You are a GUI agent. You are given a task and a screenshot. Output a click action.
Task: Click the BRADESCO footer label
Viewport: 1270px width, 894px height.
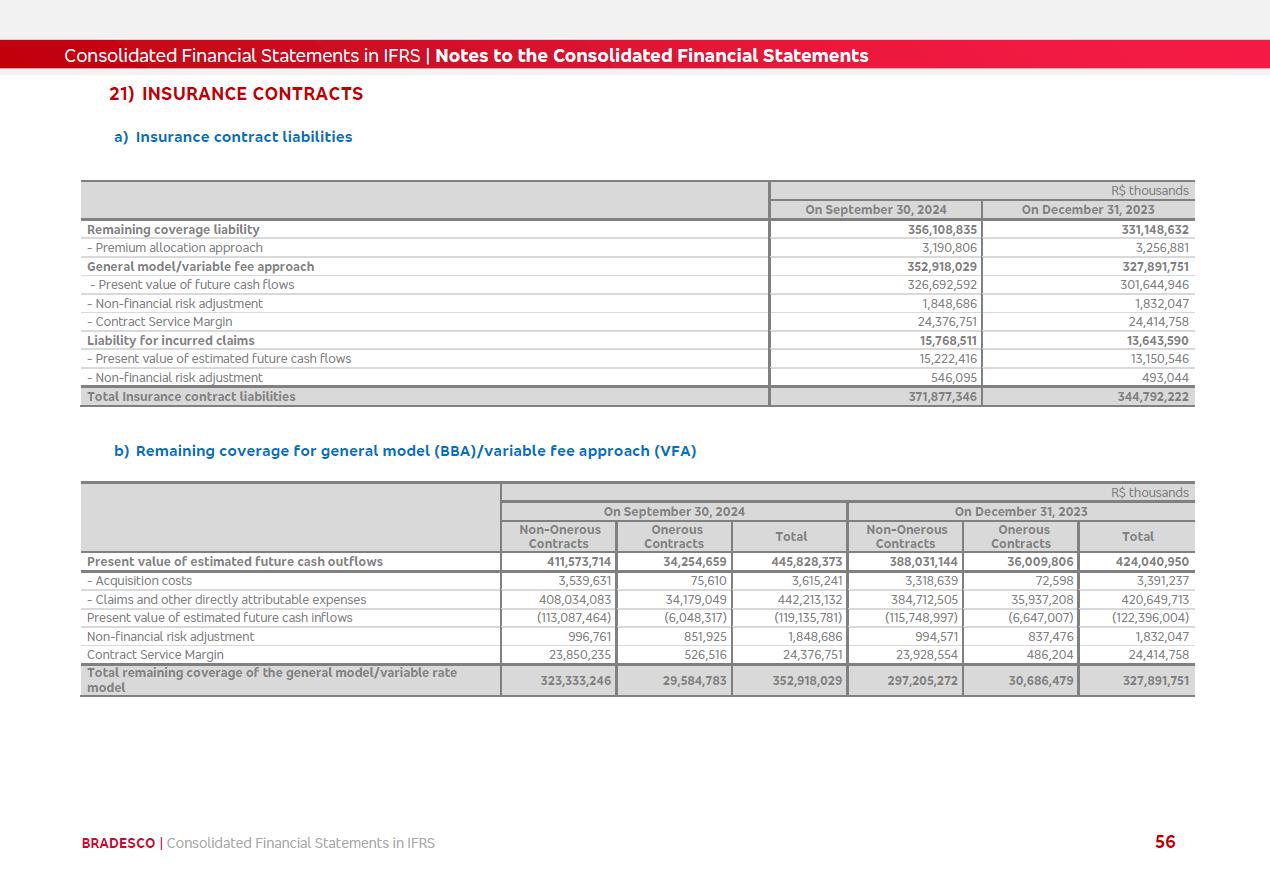click(118, 843)
